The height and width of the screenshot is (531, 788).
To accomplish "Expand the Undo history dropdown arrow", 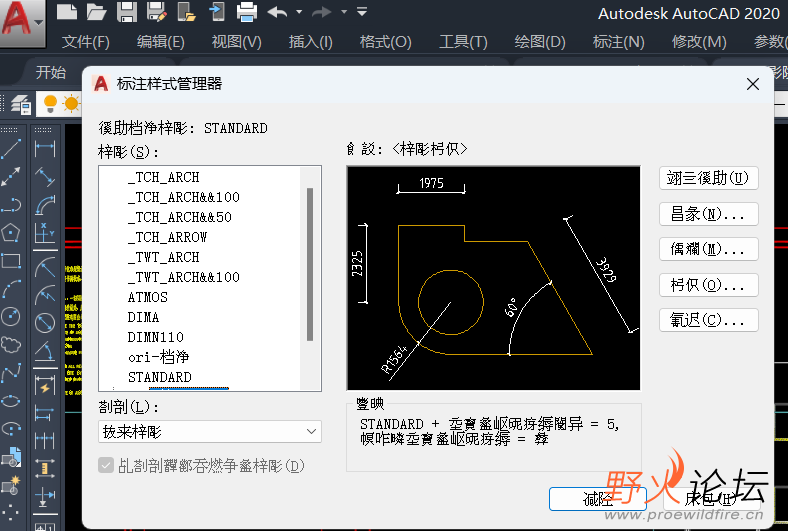I will [300, 12].
